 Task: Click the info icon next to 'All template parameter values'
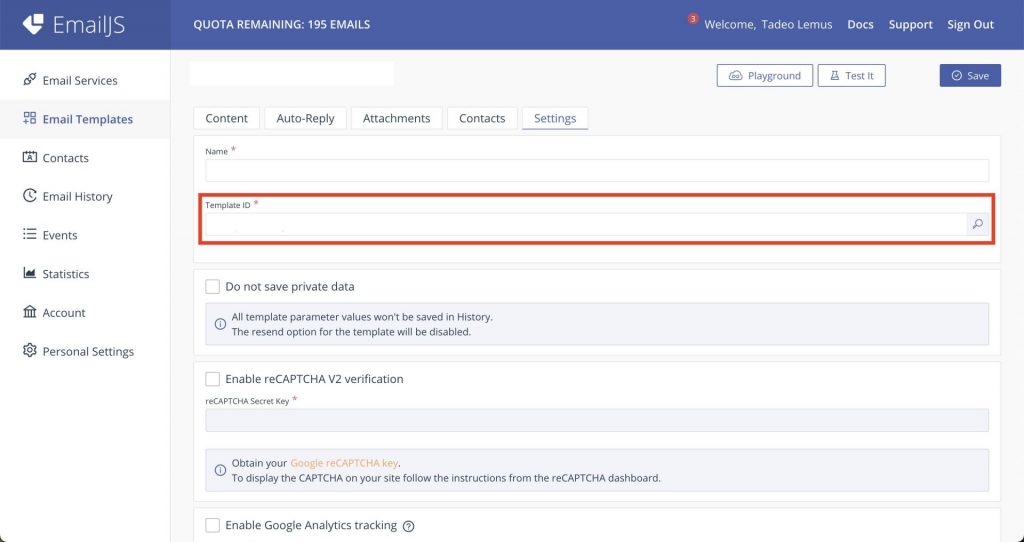pos(221,324)
